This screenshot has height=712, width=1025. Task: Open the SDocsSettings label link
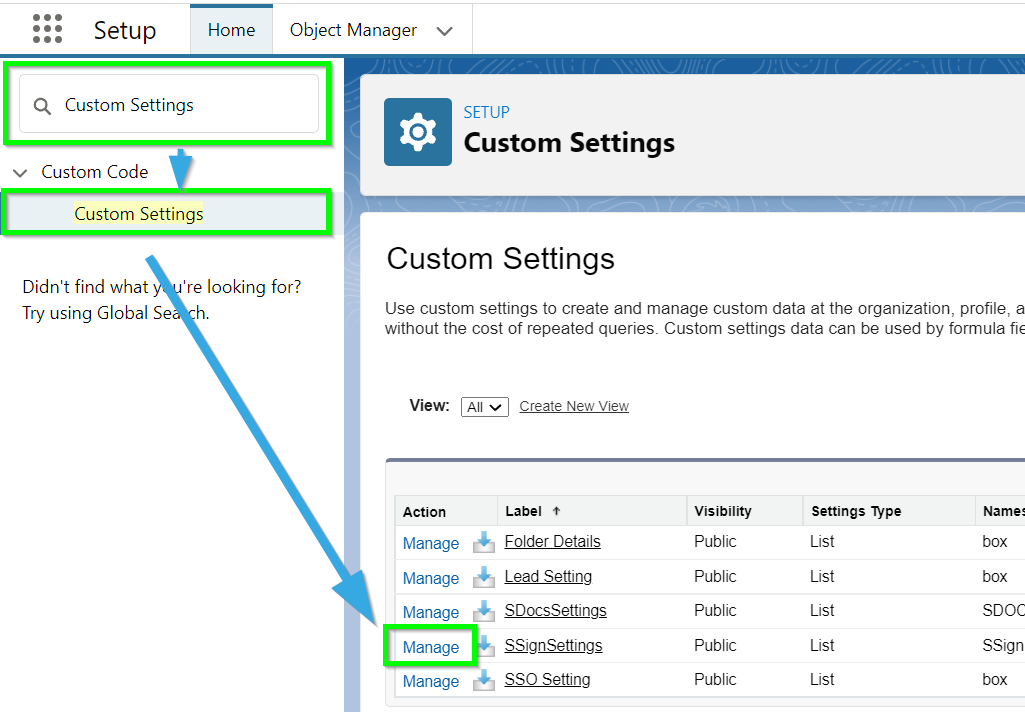[x=556, y=610]
